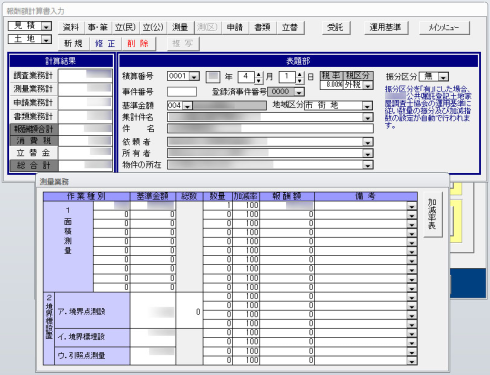Click the 消費税 label

(x=34, y=141)
